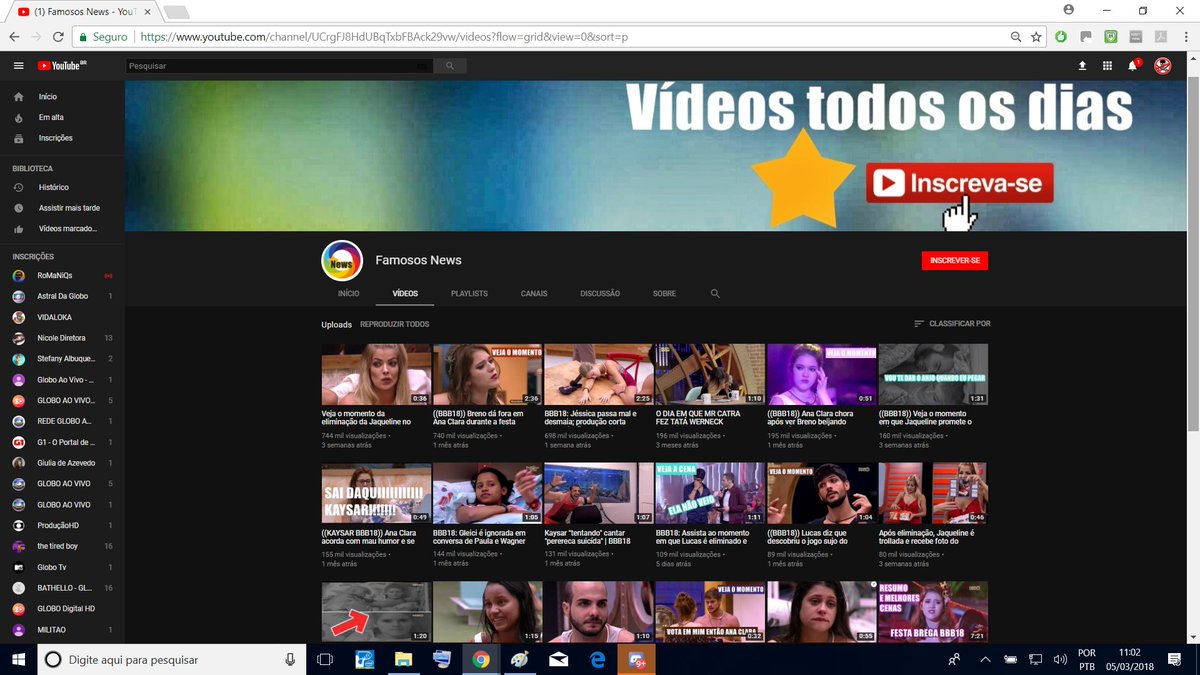The width and height of the screenshot is (1200, 675).
Task: Click the YouTube search input field
Action: click(x=280, y=66)
